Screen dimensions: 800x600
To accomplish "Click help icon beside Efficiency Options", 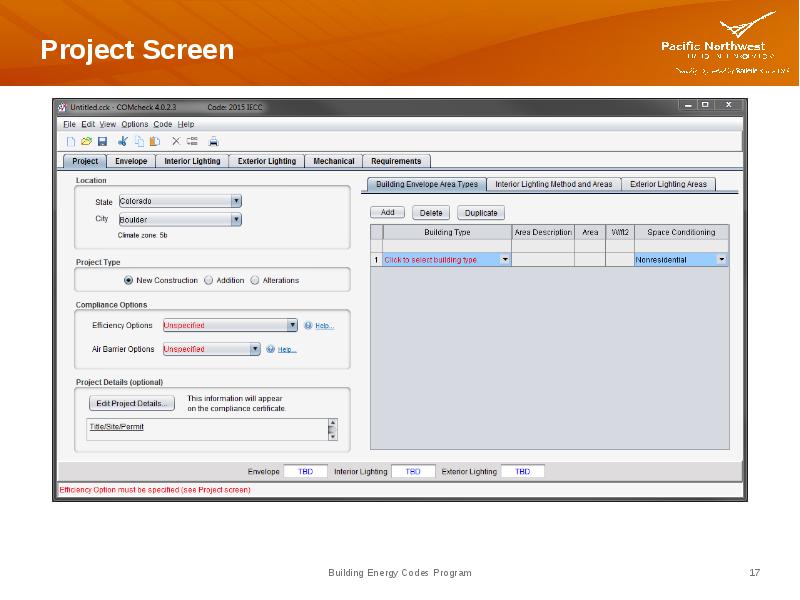I will (x=308, y=326).
